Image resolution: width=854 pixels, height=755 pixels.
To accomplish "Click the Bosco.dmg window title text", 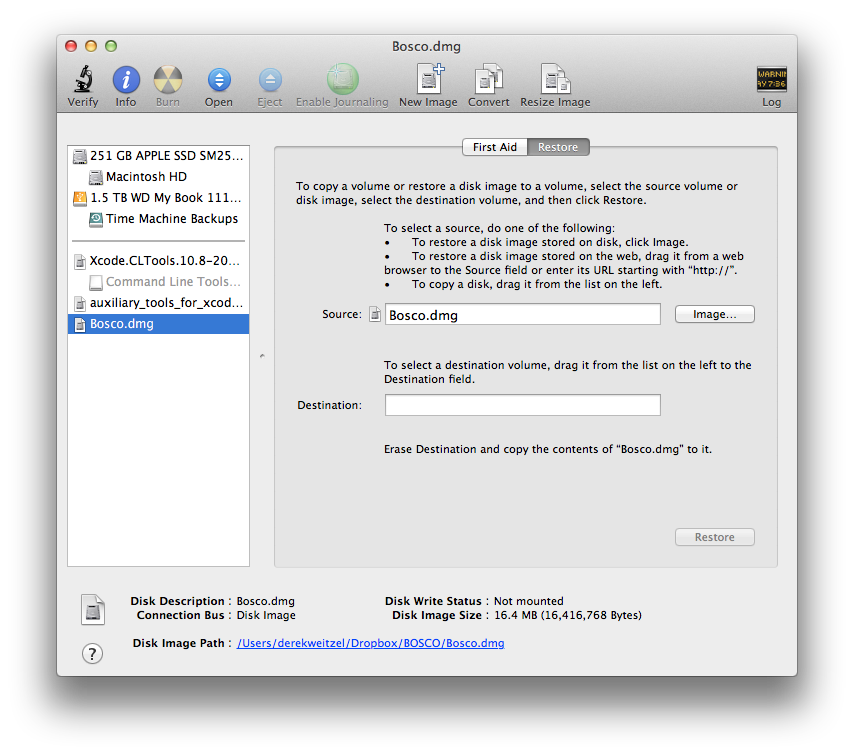I will pos(426,46).
